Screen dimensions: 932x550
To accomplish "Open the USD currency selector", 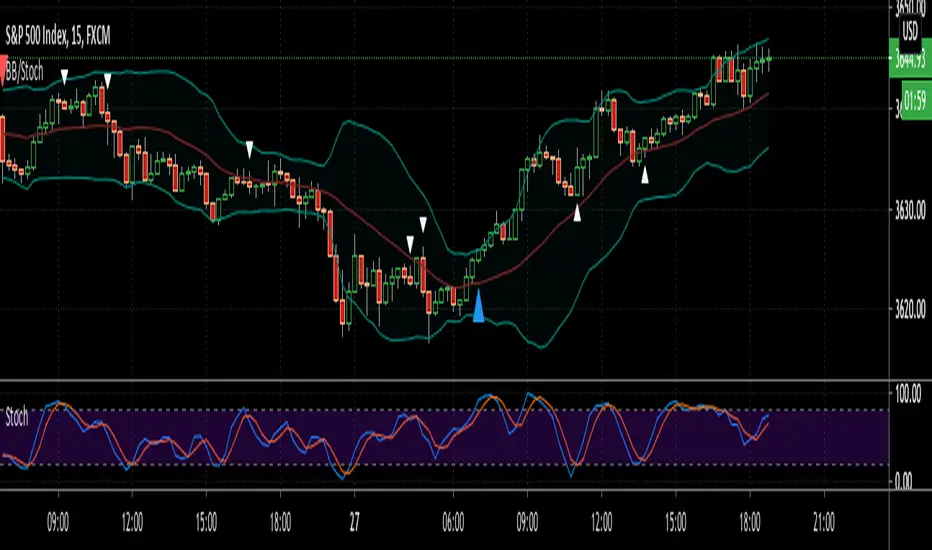I will point(910,31).
